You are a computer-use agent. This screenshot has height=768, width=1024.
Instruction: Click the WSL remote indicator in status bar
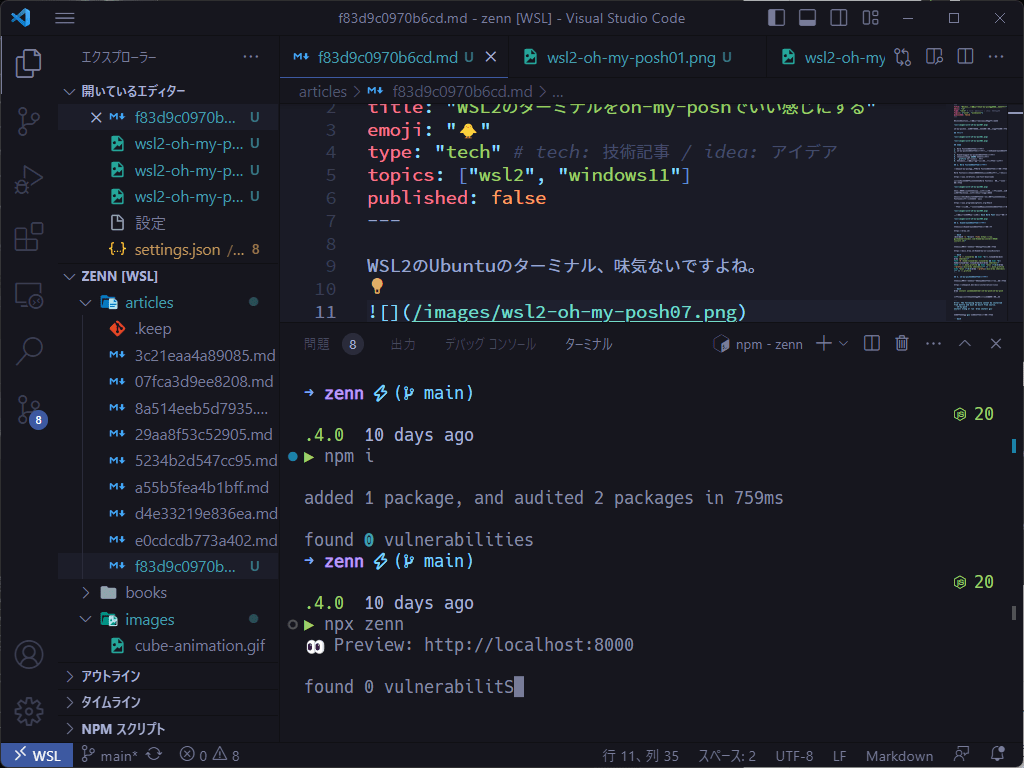click(38, 756)
